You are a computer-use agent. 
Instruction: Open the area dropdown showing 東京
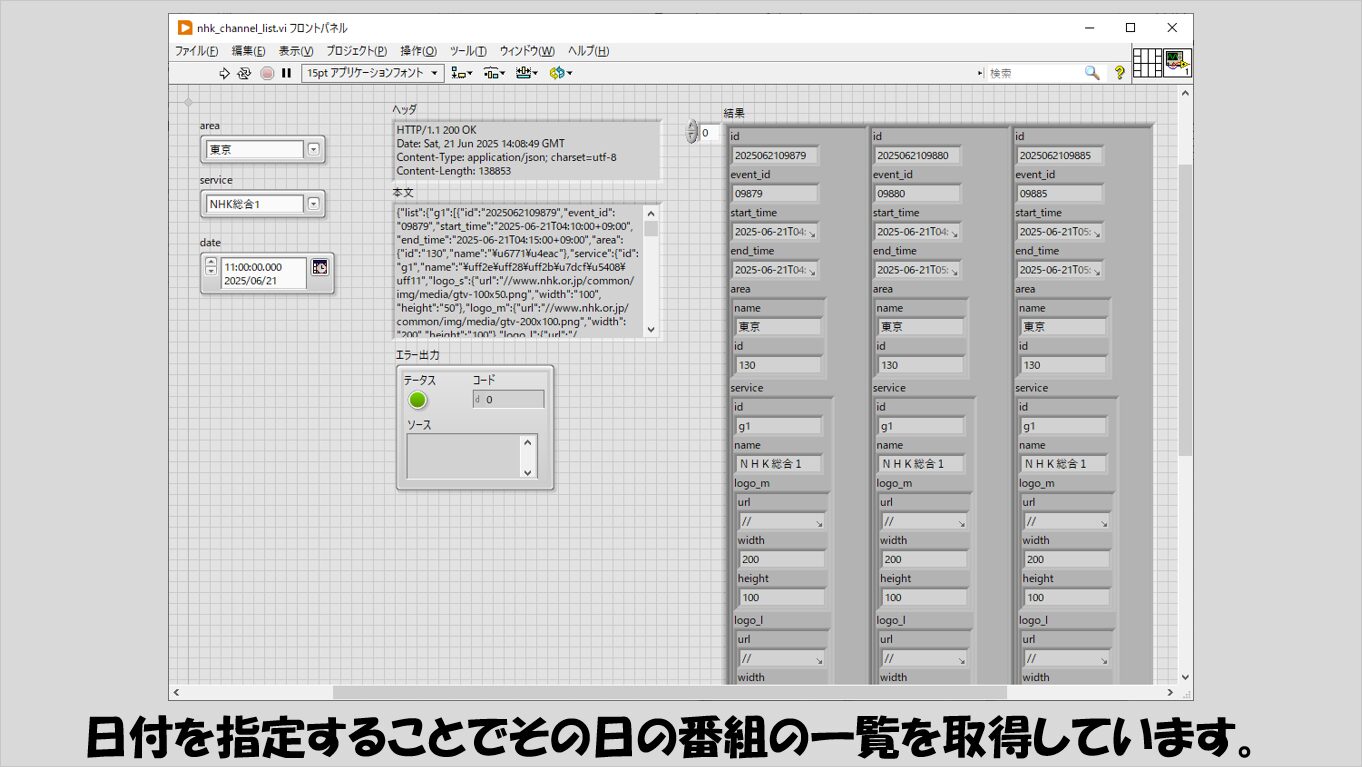313,149
